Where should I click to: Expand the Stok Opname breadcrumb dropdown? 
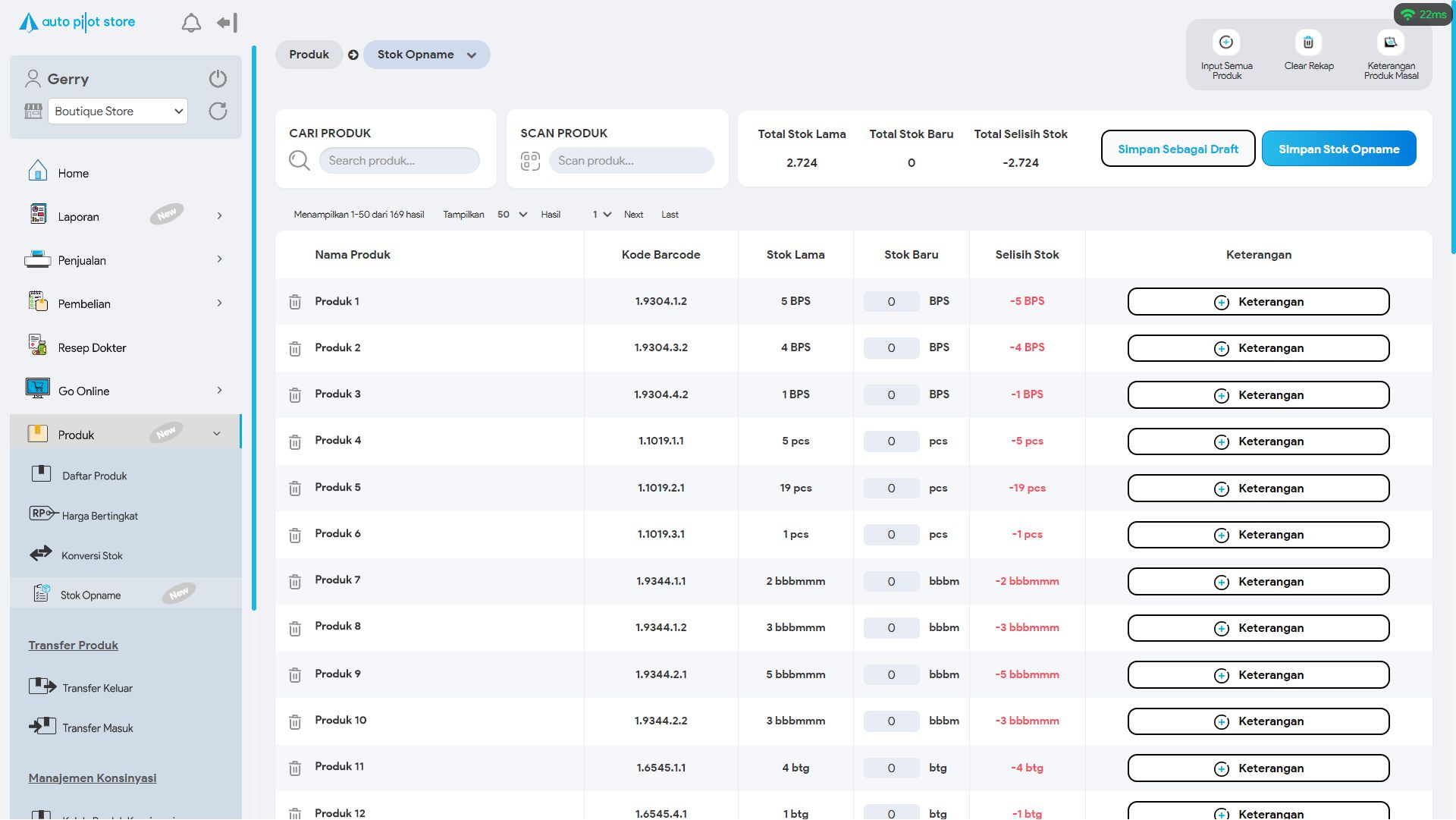point(472,55)
